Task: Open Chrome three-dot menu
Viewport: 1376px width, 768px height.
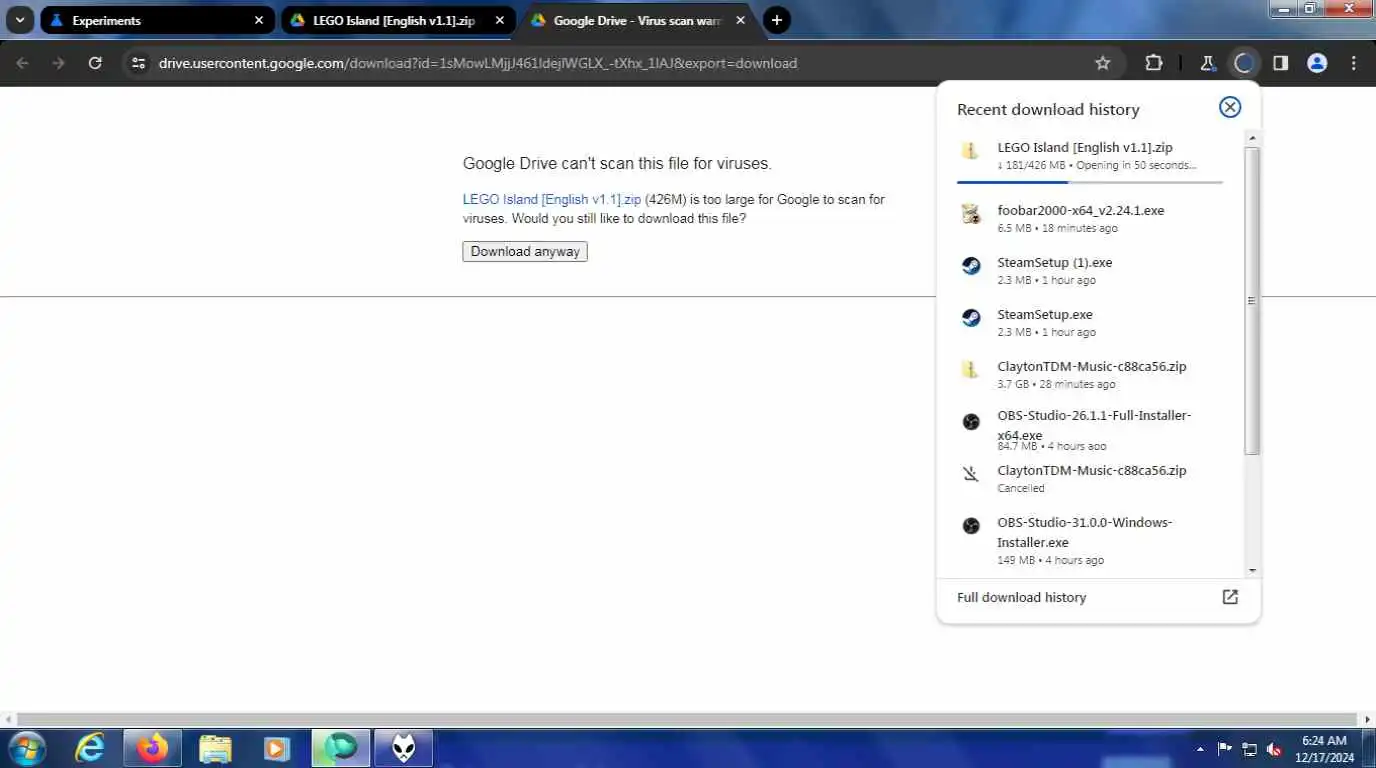Action: 1354,63
